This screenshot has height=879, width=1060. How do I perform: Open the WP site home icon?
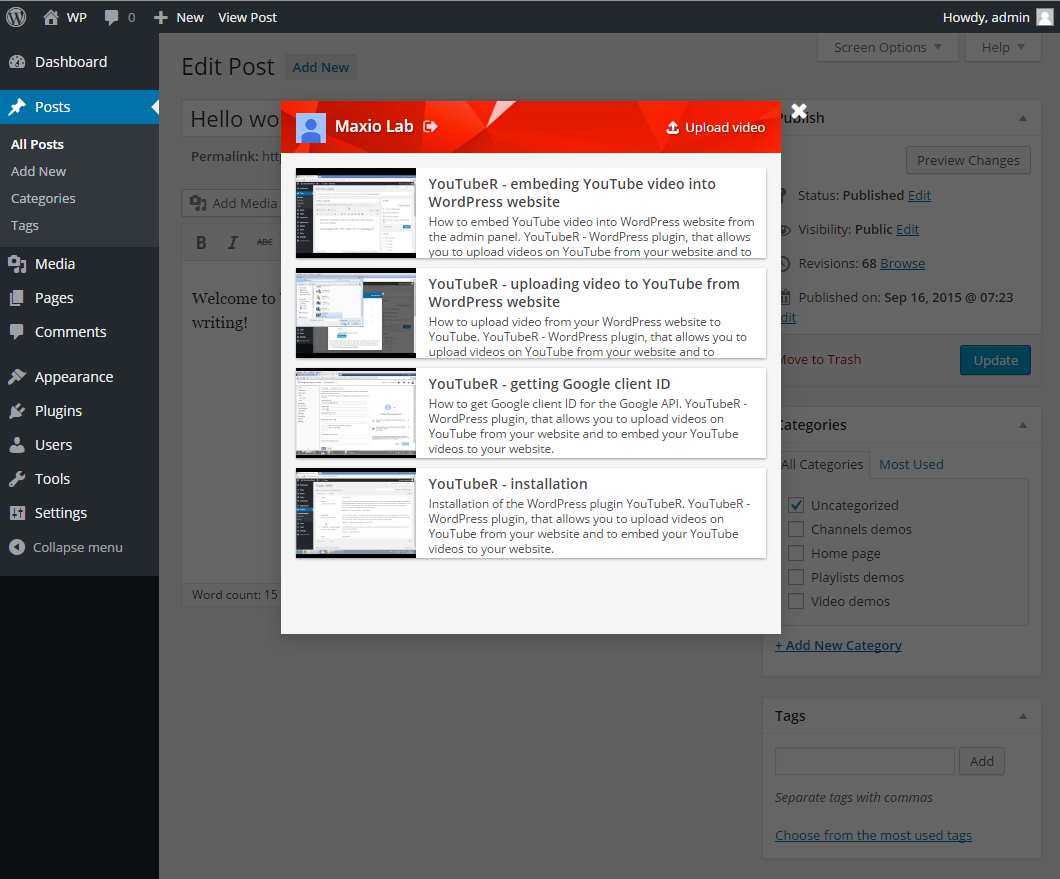51,17
